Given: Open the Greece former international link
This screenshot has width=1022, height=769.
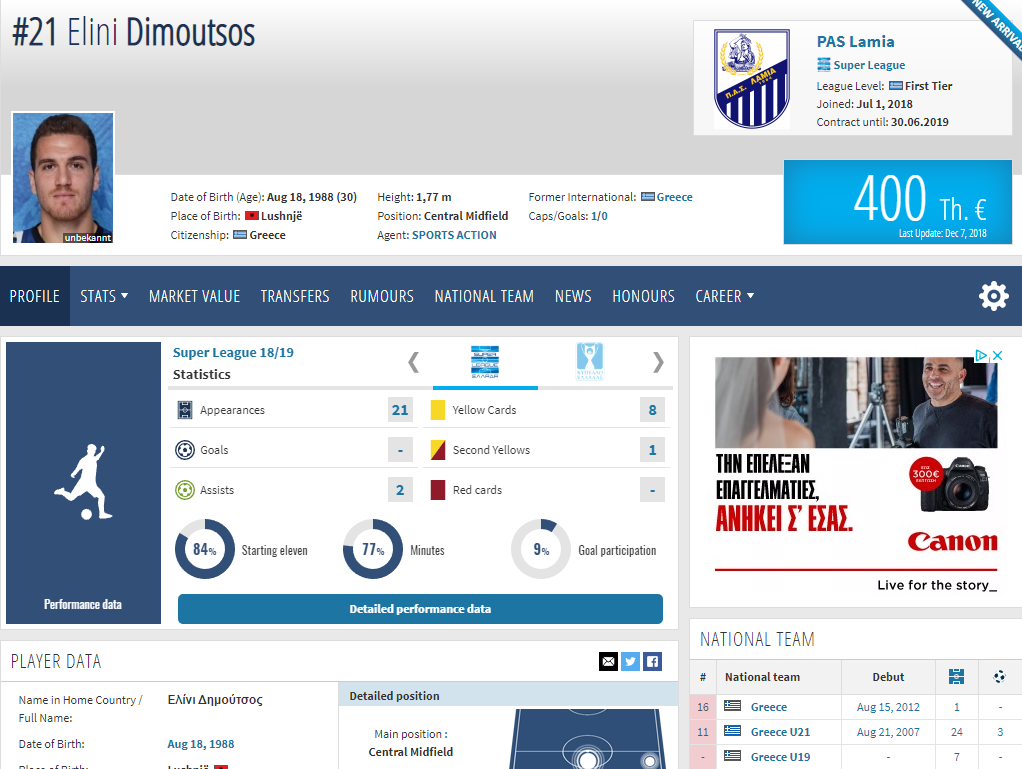Looking at the screenshot, I should point(675,197).
